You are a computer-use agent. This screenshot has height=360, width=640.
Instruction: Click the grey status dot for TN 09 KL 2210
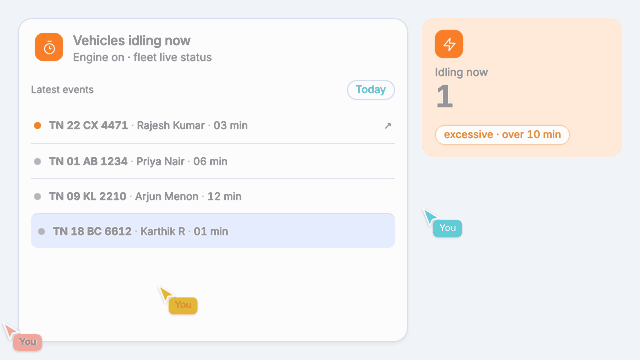point(37,196)
